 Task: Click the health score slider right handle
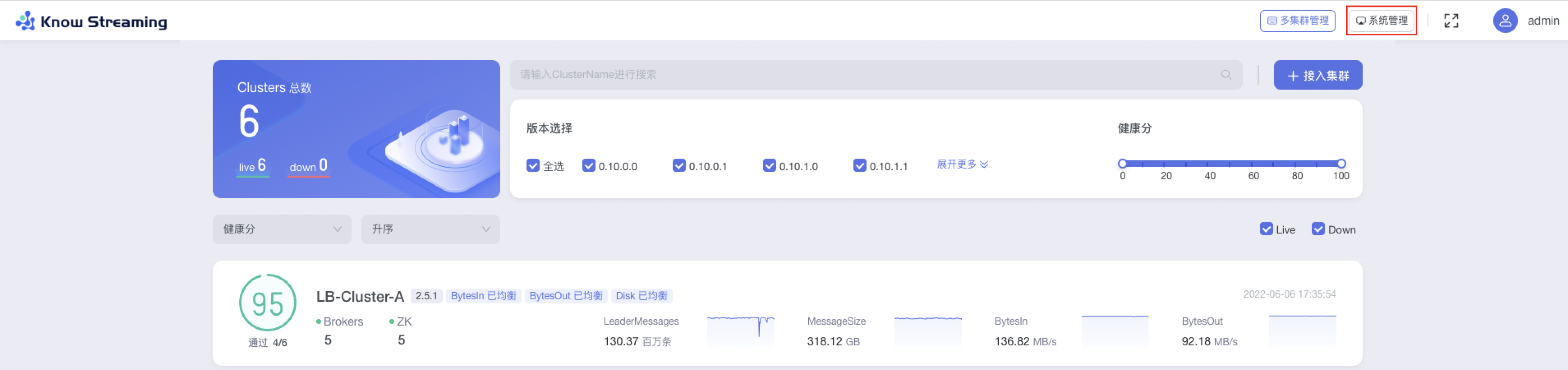[1340, 163]
